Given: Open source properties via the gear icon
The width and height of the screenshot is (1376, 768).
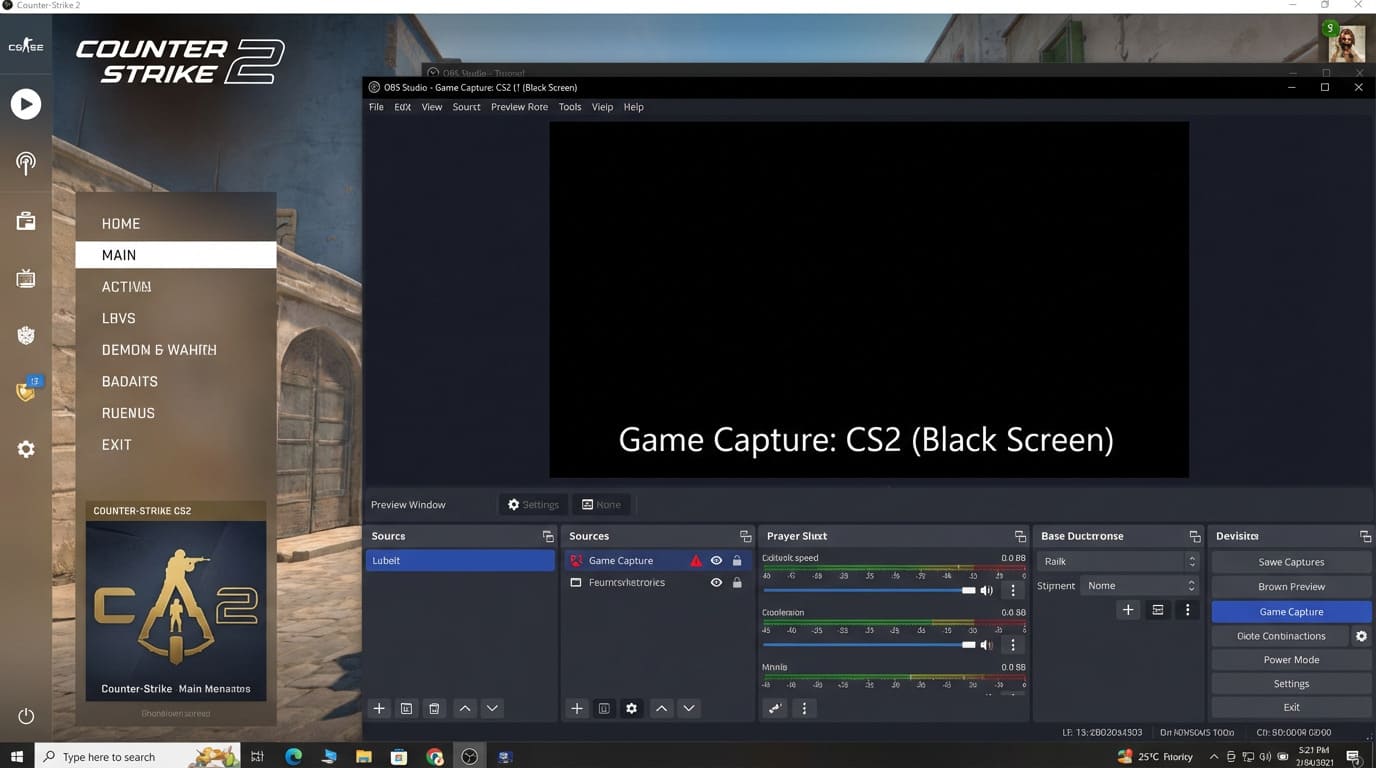Looking at the screenshot, I should 631,708.
